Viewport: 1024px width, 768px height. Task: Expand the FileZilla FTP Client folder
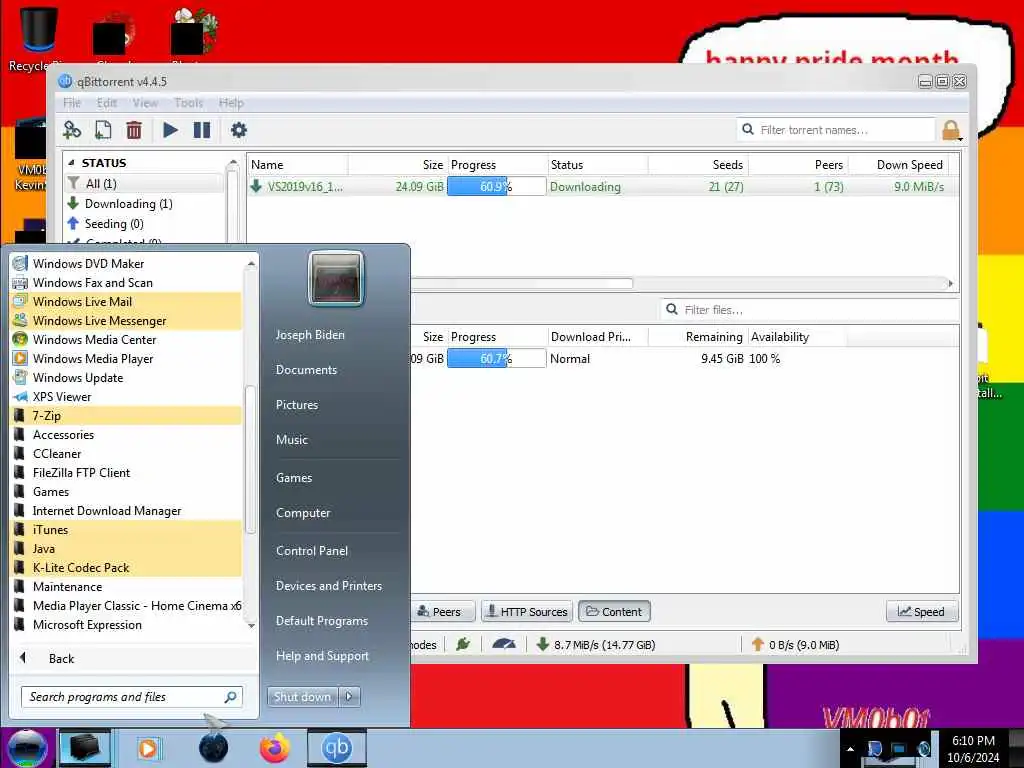pyautogui.click(x=127, y=473)
